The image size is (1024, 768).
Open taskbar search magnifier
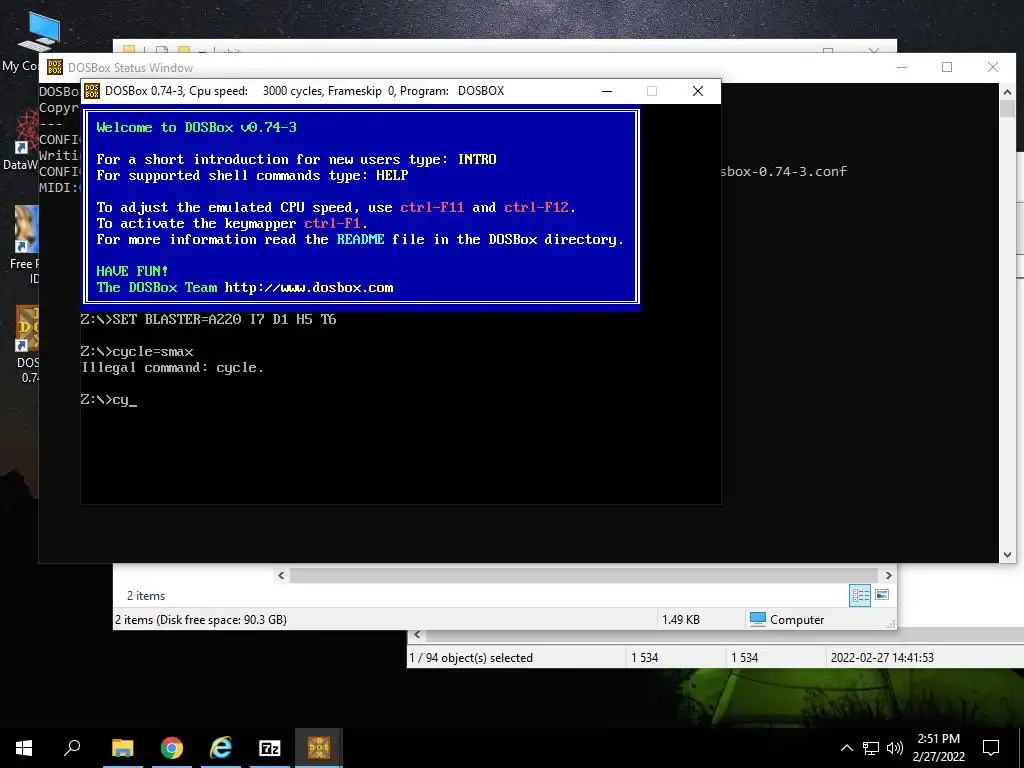[72, 748]
